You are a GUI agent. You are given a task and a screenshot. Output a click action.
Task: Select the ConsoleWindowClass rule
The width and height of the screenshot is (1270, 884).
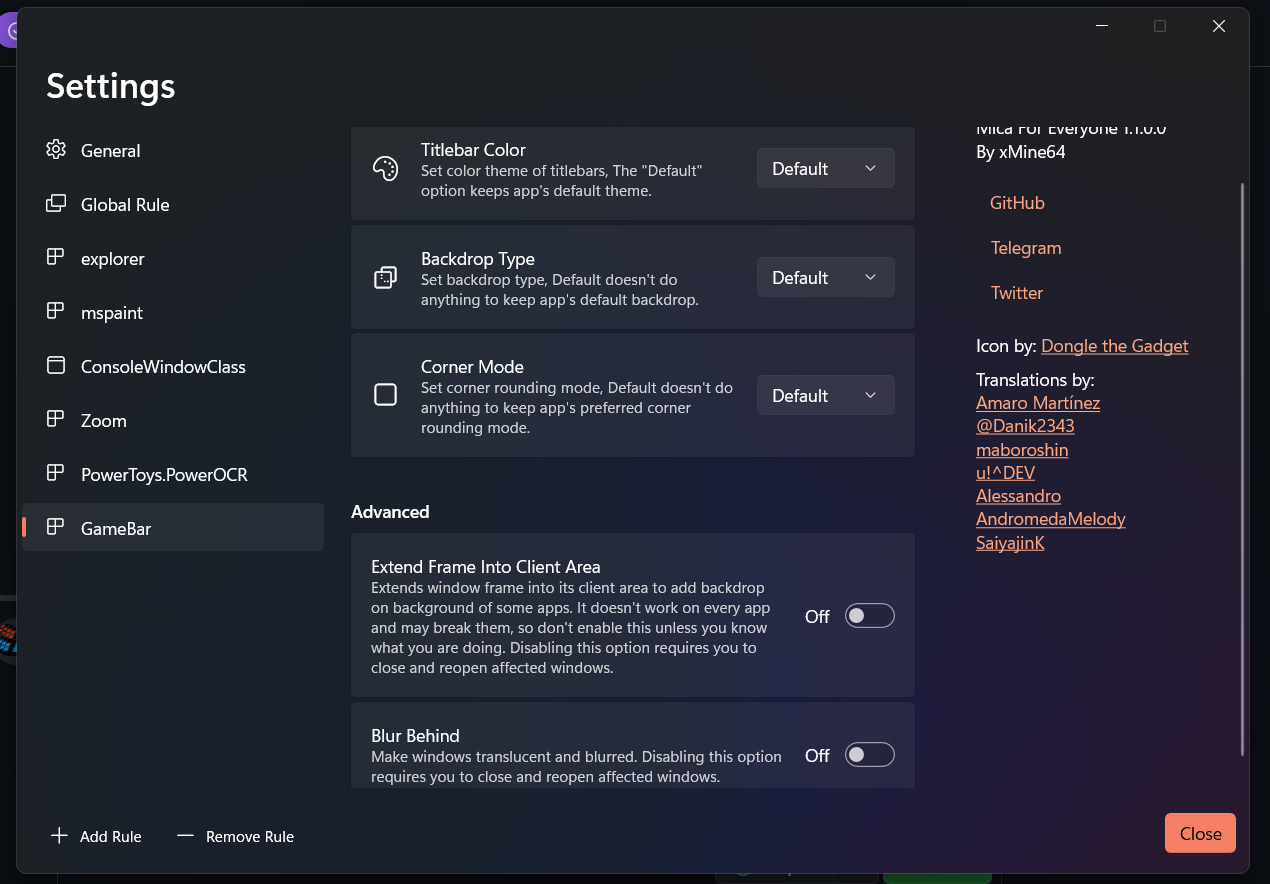point(173,366)
